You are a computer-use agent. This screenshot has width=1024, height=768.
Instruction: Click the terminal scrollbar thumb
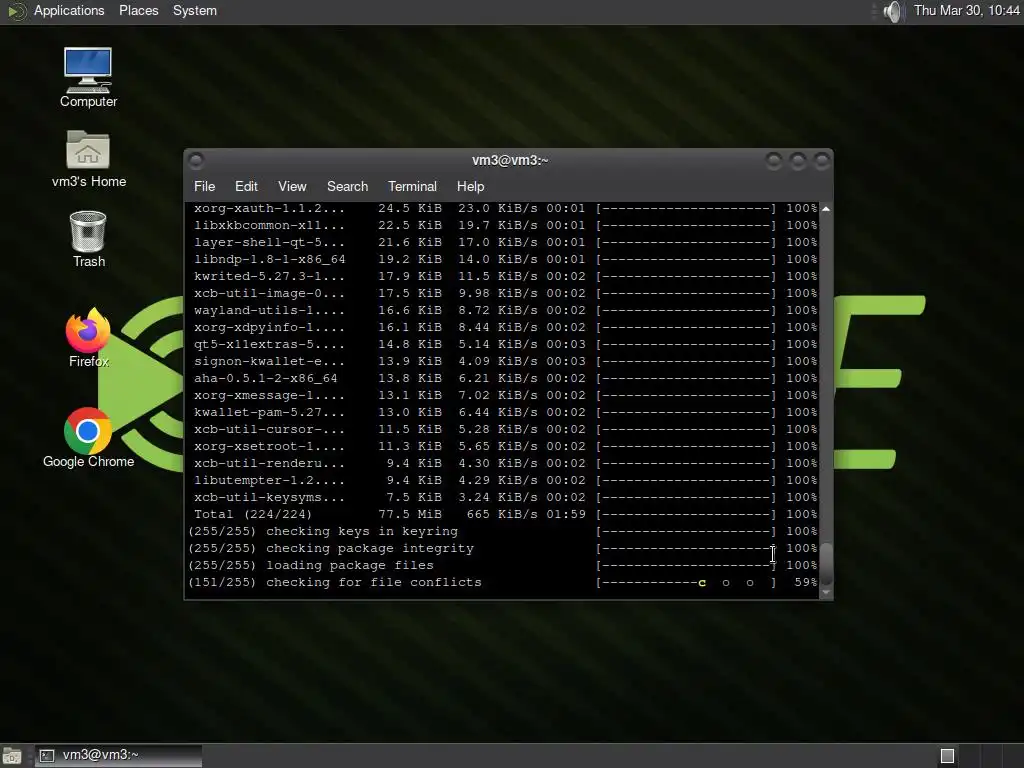pyautogui.click(x=826, y=564)
